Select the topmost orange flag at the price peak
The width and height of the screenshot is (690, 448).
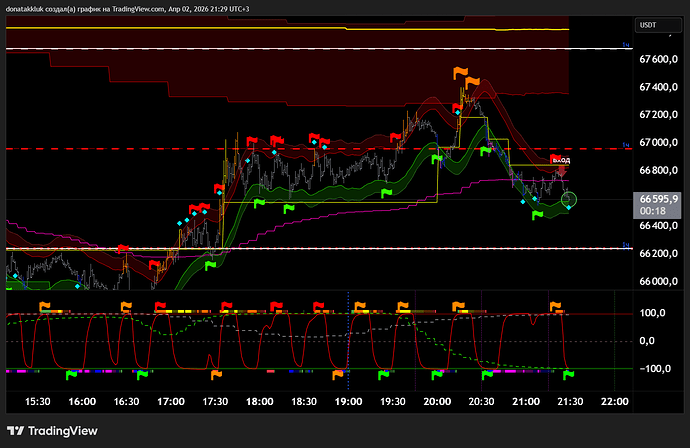tap(461, 72)
